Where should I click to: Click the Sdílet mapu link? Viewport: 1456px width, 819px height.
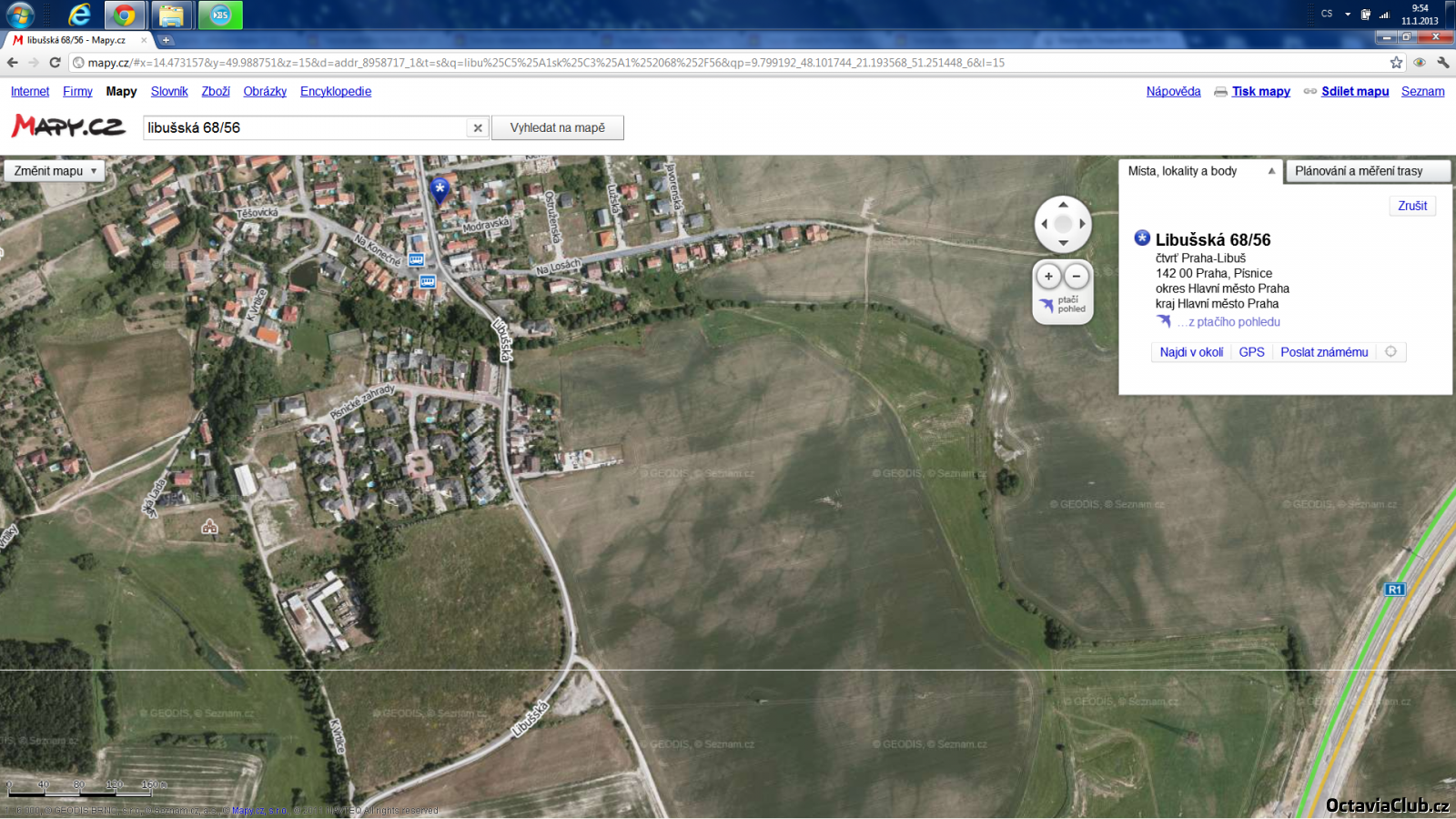click(x=1355, y=91)
